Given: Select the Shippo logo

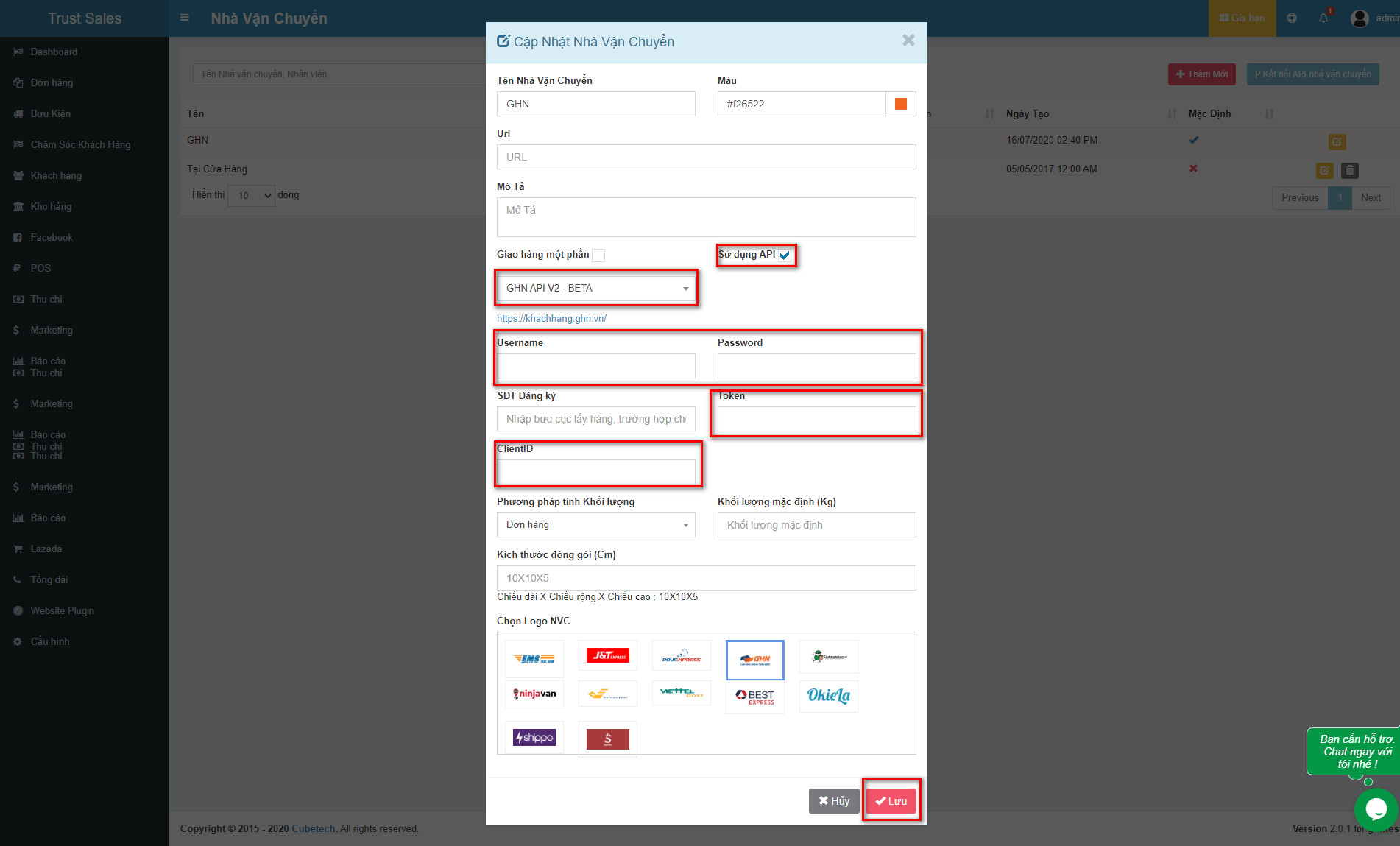Looking at the screenshot, I should click(x=534, y=737).
